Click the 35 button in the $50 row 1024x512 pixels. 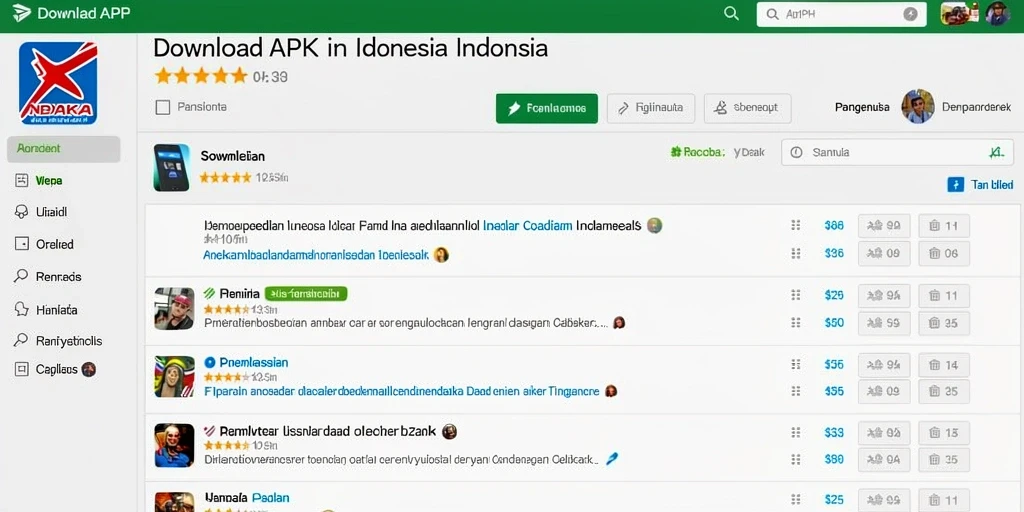point(944,323)
